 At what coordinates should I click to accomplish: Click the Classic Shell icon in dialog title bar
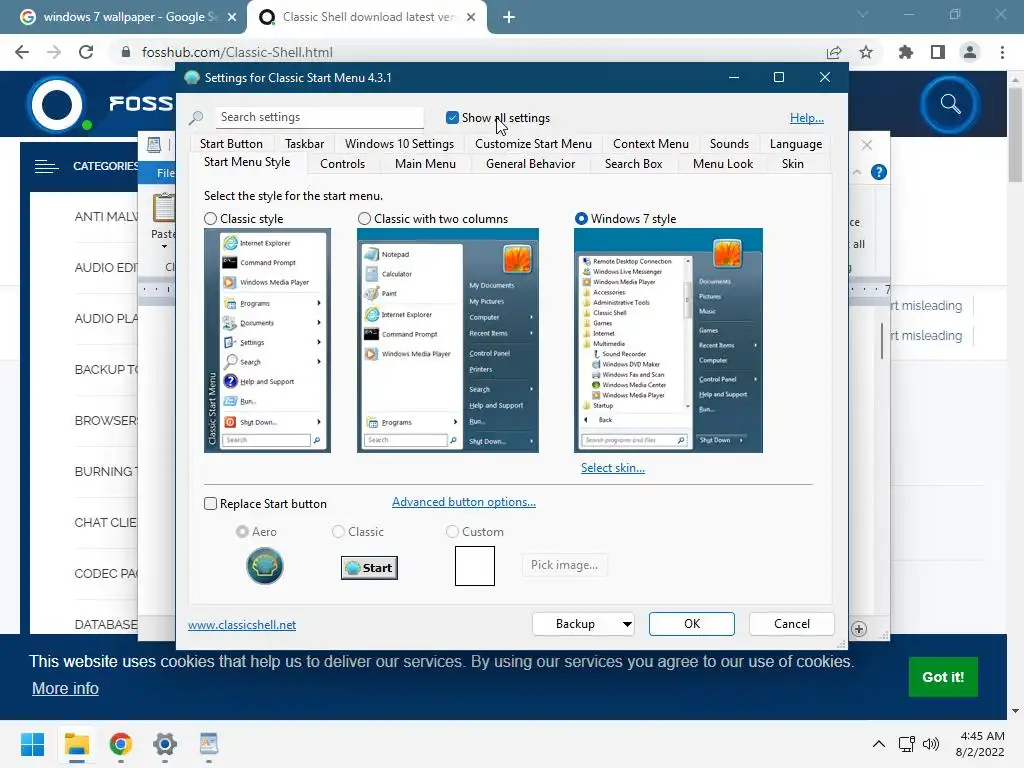tap(191, 78)
